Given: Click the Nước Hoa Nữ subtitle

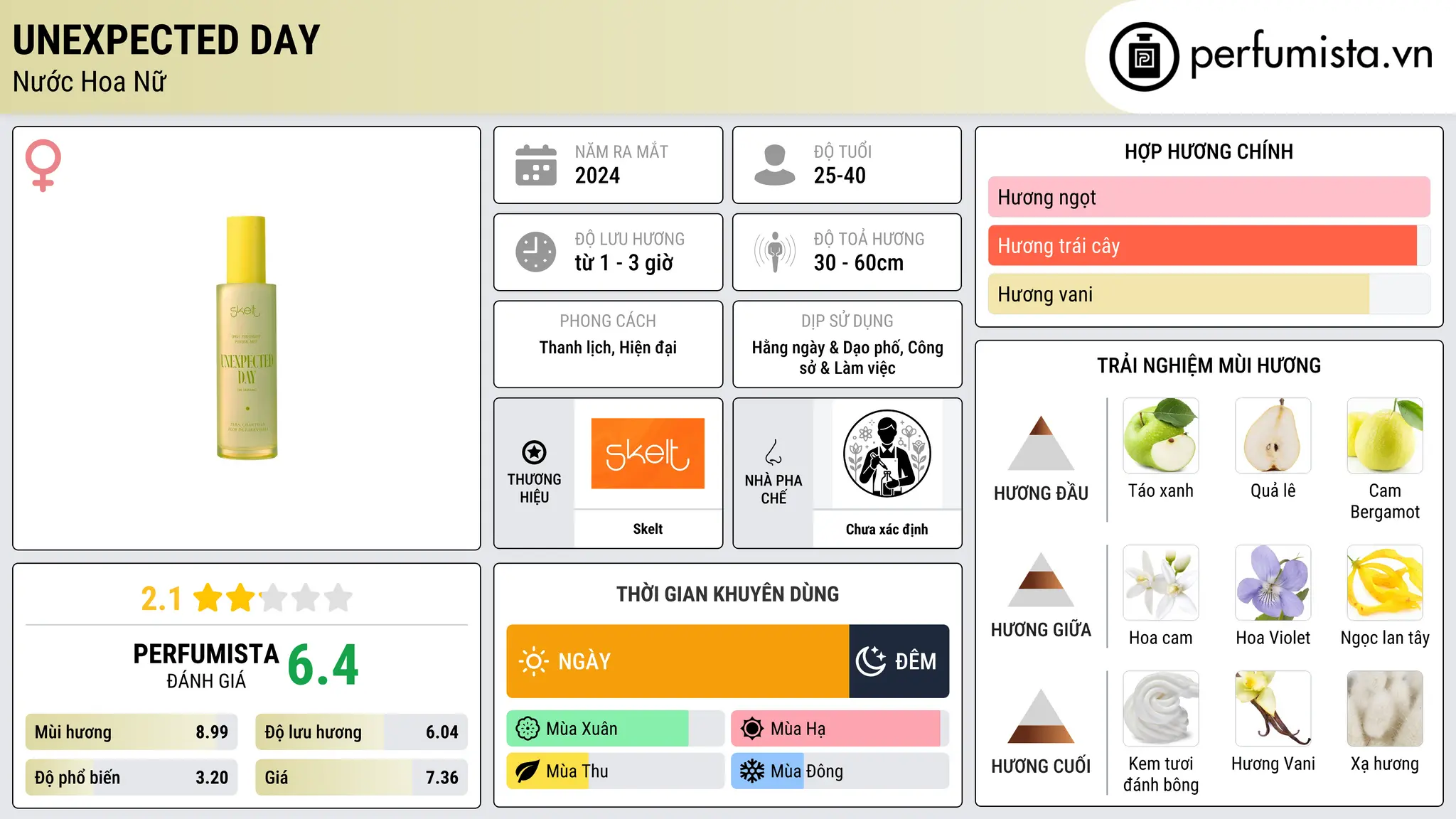Looking at the screenshot, I should tap(90, 82).
